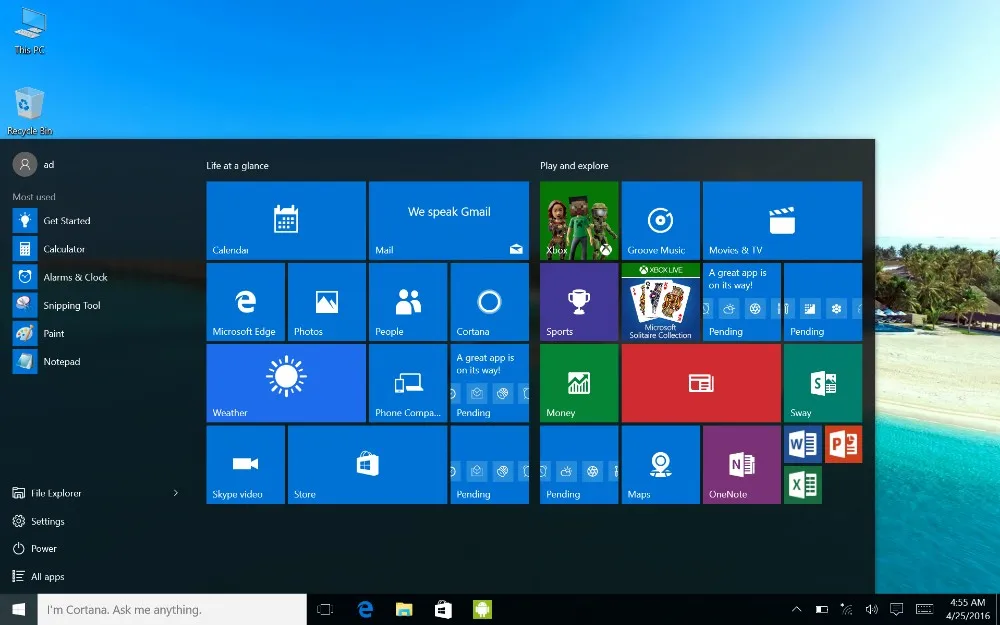Open the Photos tile
Screen dimensions: 1000x625
click(327, 302)
